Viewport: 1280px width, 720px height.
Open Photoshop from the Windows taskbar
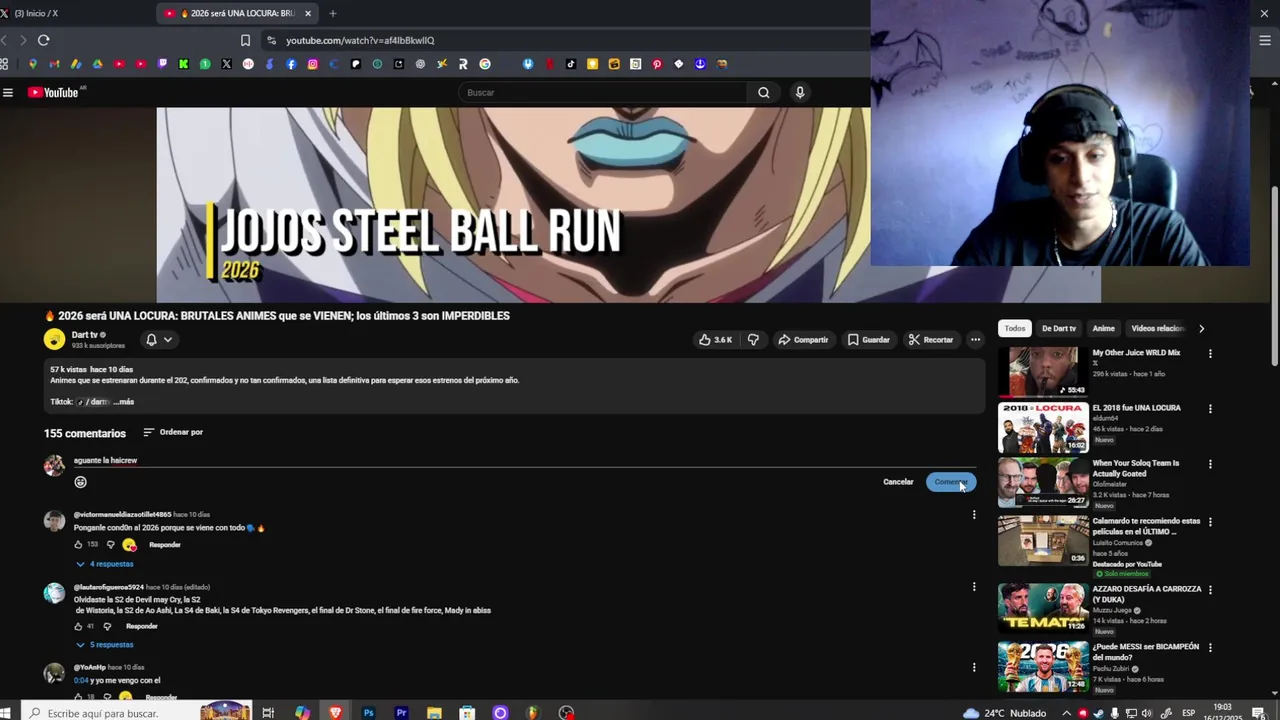(x=369, y=713)
